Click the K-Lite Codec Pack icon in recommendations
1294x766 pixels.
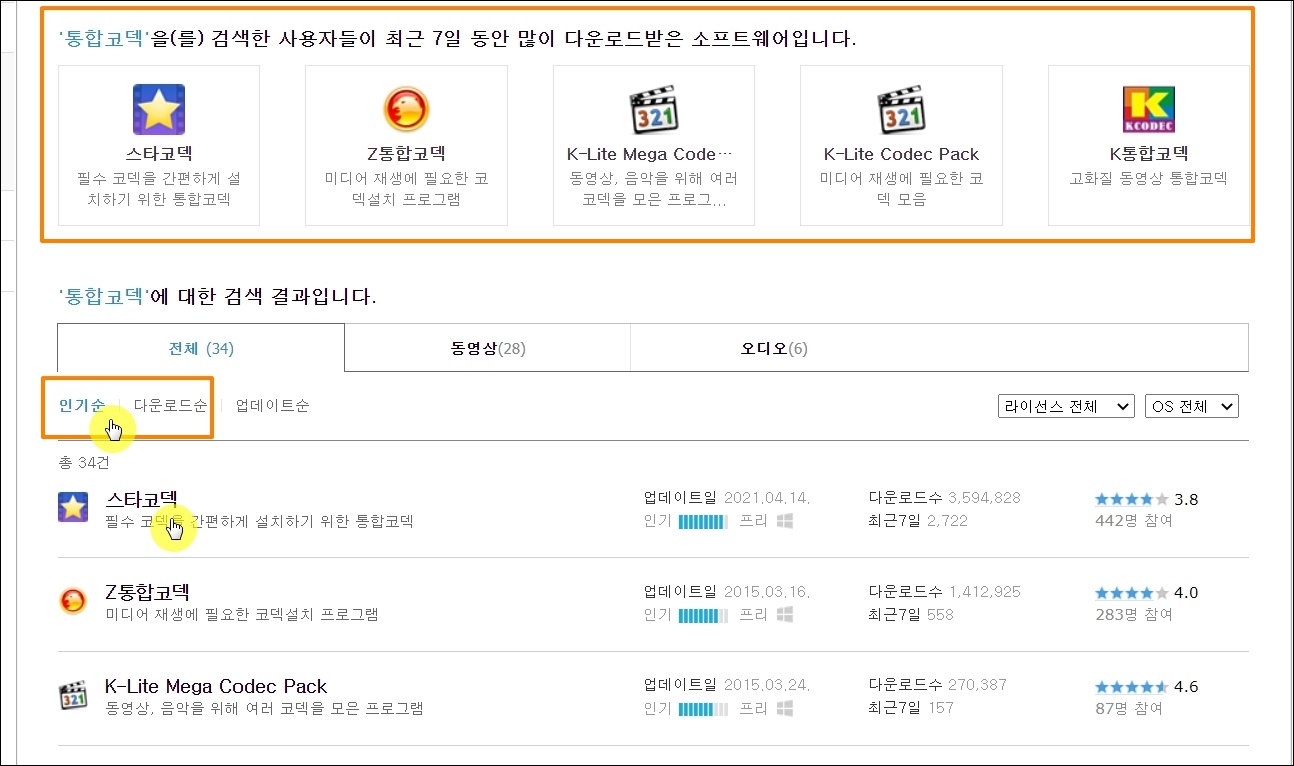901,109
